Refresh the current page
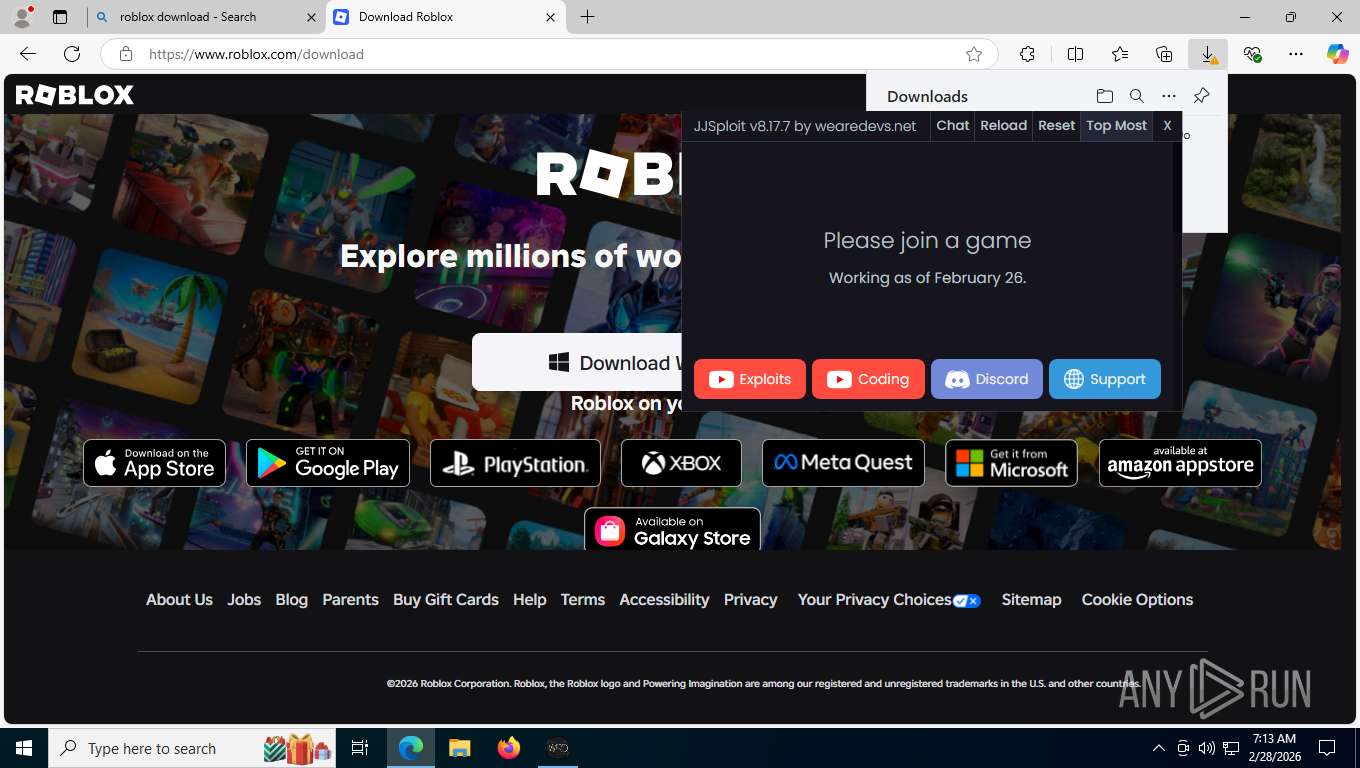This screenshot has height=768, width=1360. click(72, 54)
